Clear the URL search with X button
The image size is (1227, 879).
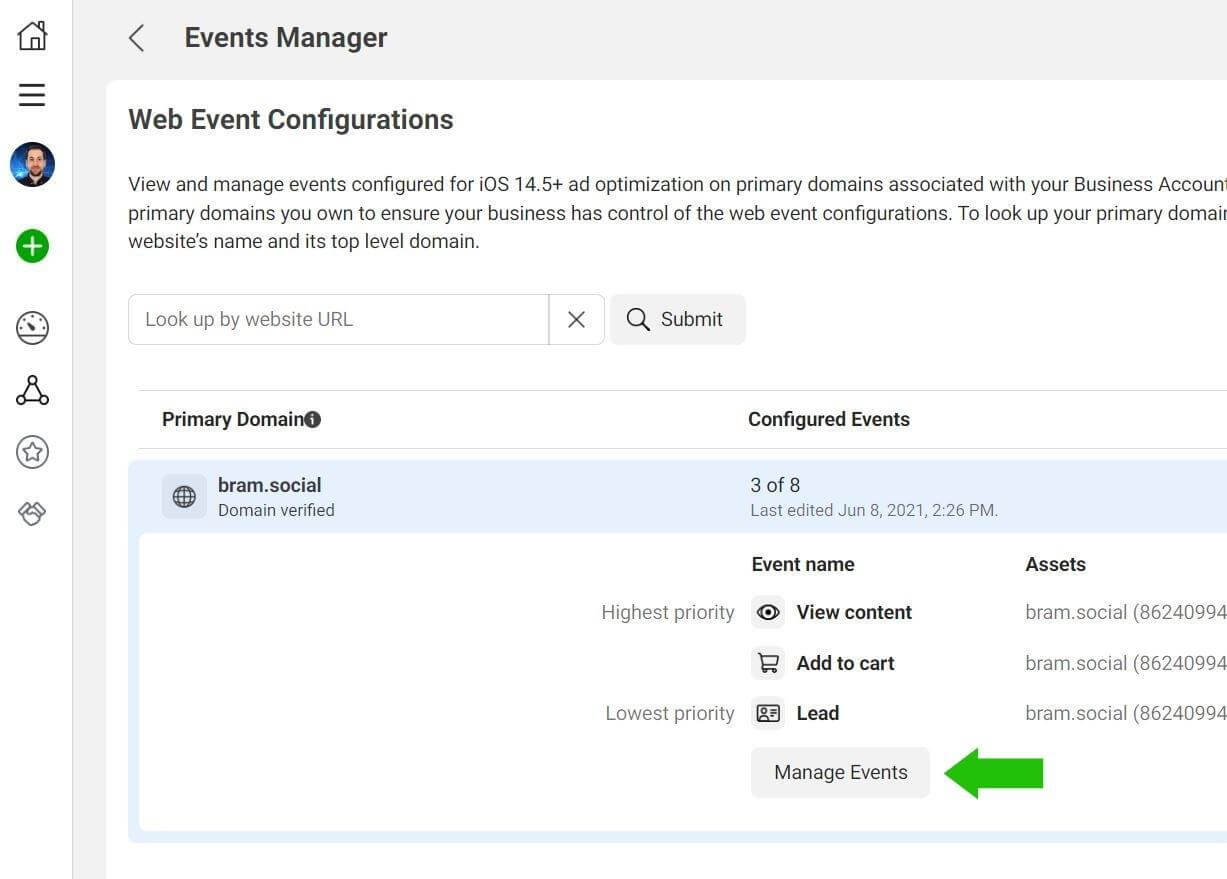[x=576, y=319]
